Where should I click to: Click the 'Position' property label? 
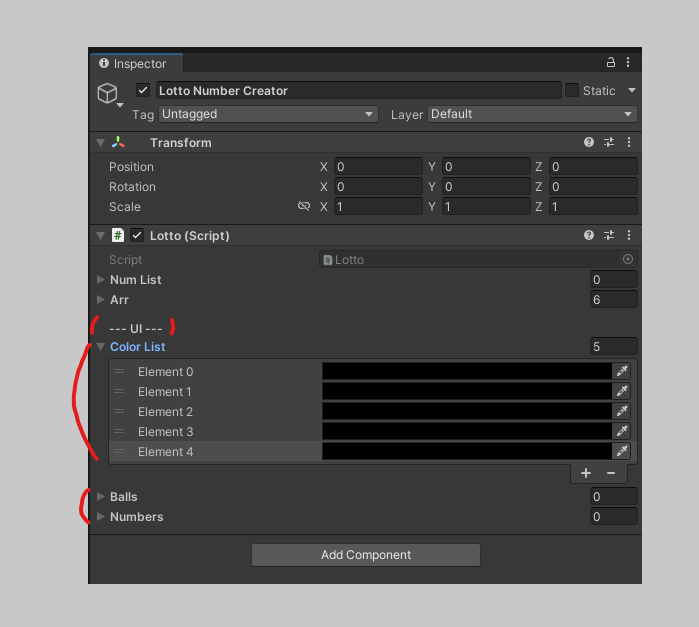pyautogui.click(x=132, y=166)
